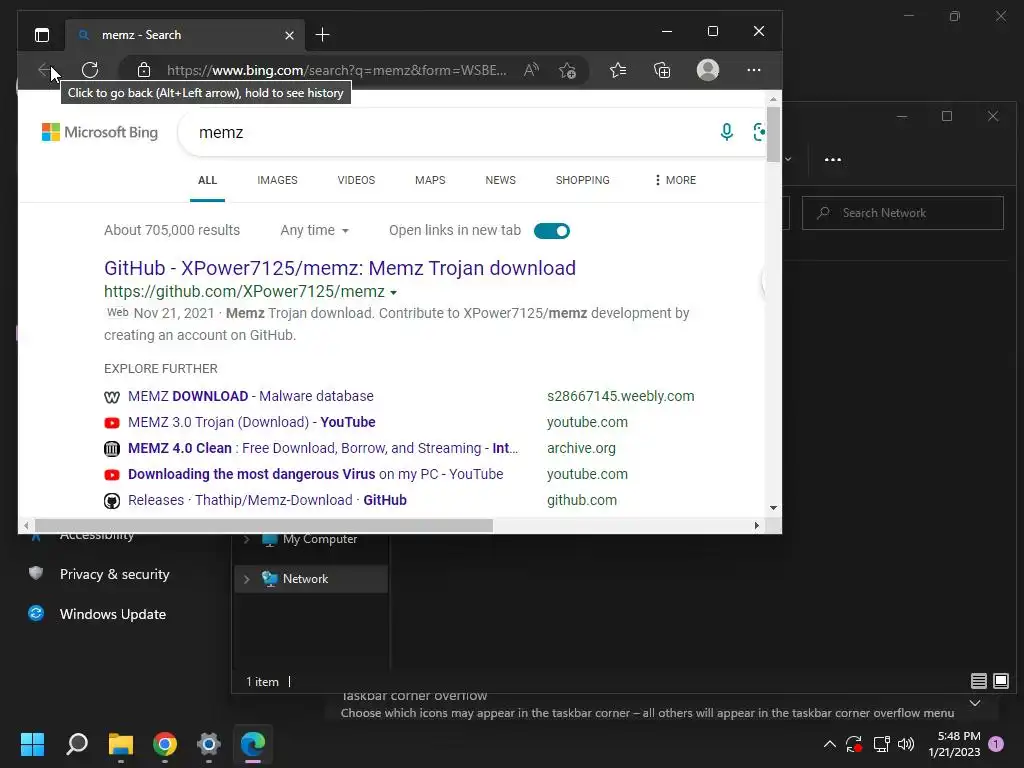1024x768 pixels.
Task: Open Collections icon in Edge toolbar
Action: point(662,70)
